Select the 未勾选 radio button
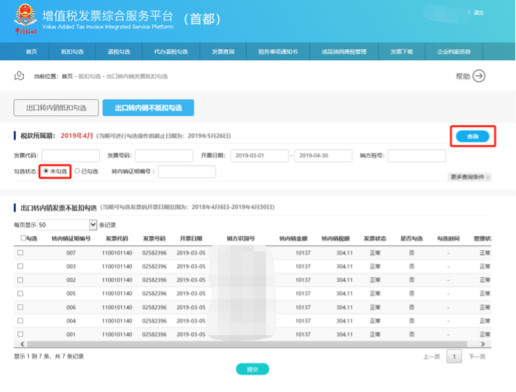Viewport: 516px width, 392px height. pyautogui.click(x=46, y=171)
